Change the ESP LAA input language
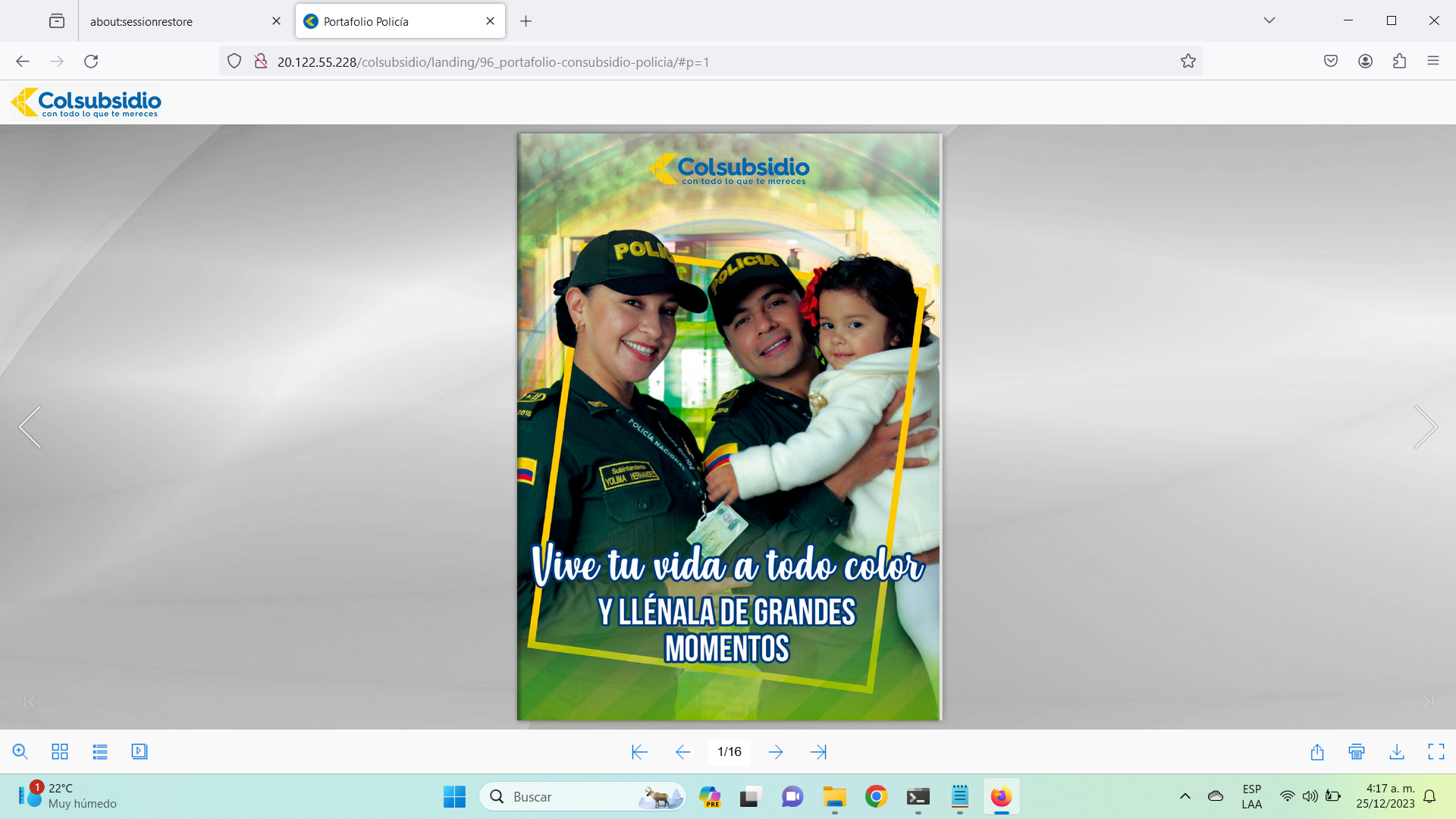 point(1252,797)
